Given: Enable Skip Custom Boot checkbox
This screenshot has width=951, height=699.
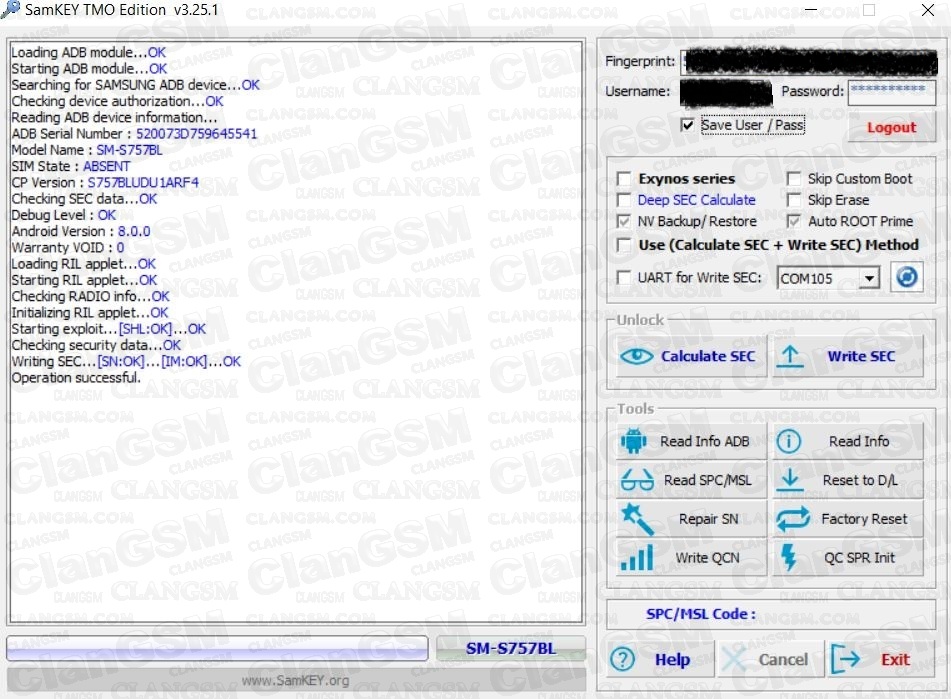Looking at the screenshot, I should coord(793,179).
